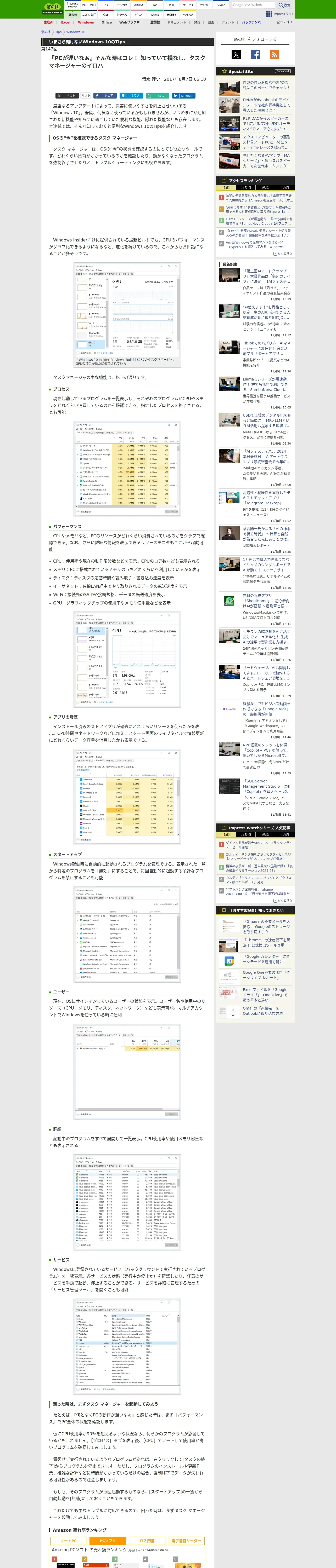336x1568 pixels.
Task: Click into the Google カスタム検索 field
Action: [x=254, y=5]
